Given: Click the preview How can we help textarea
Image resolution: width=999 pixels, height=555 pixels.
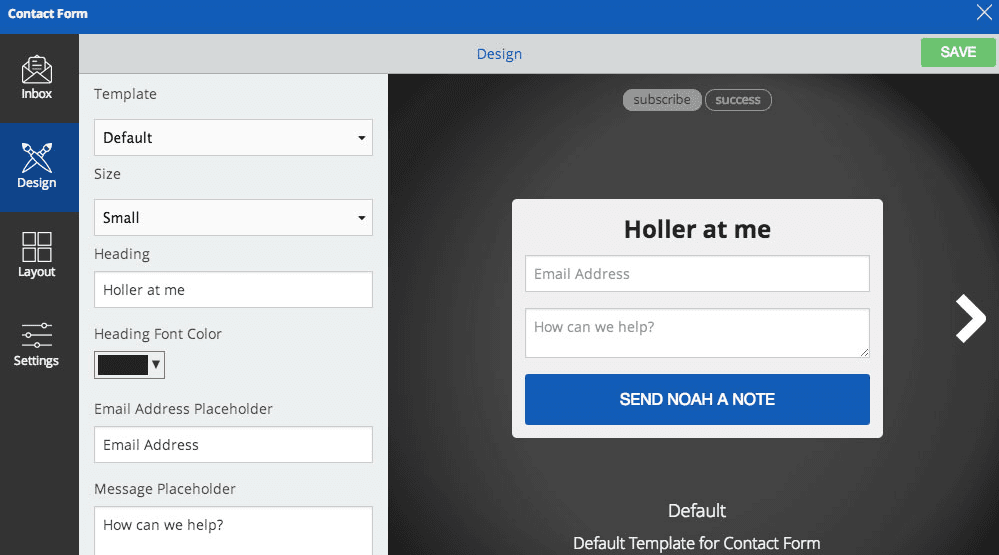Looking at the screenshot, I should pyautogui.click(x=697, y=333).
